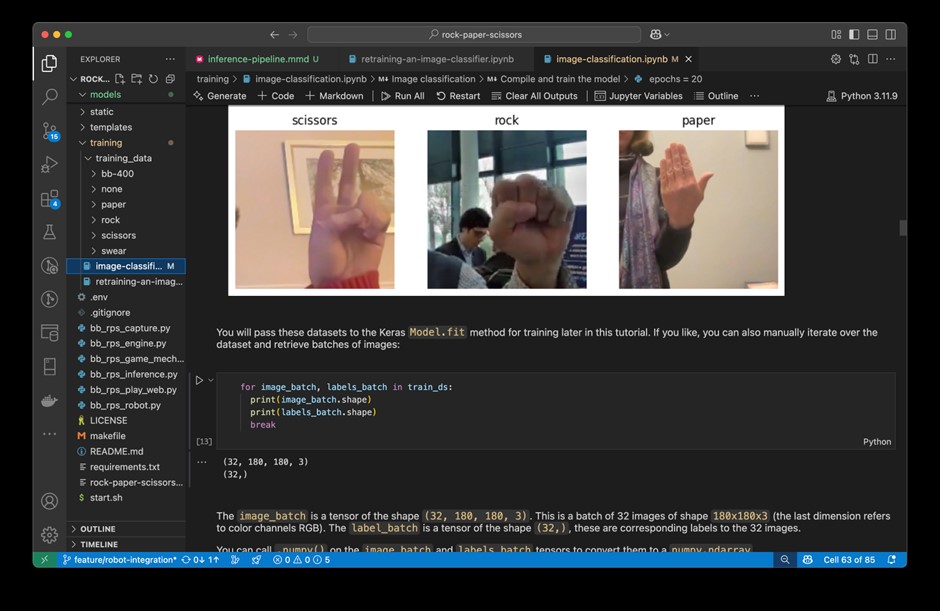Open notebook settings gear icon
The height and width of the screenshot is (611, 940).
click(x=836, y=59)
